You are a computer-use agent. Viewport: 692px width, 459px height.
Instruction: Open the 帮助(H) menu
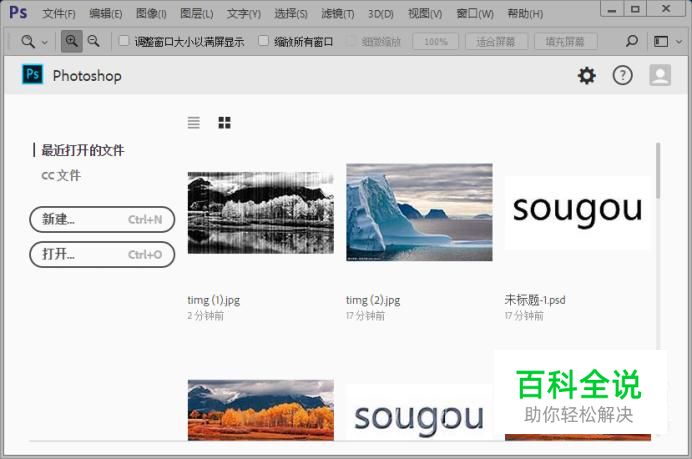525,14
